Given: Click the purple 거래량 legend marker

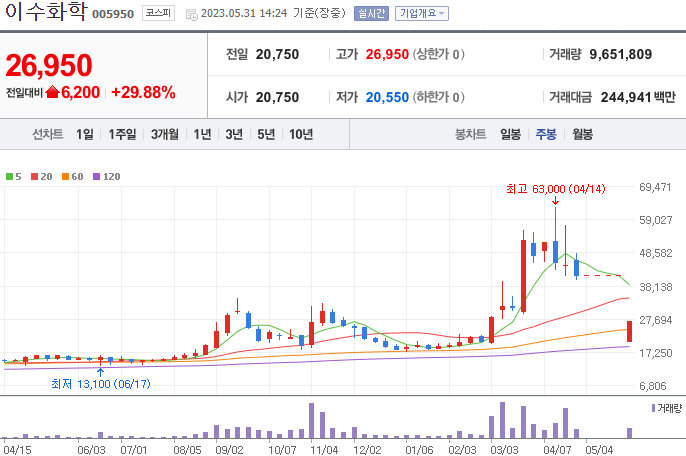Looking at the screenshot, I should click(x=654, y=408).
